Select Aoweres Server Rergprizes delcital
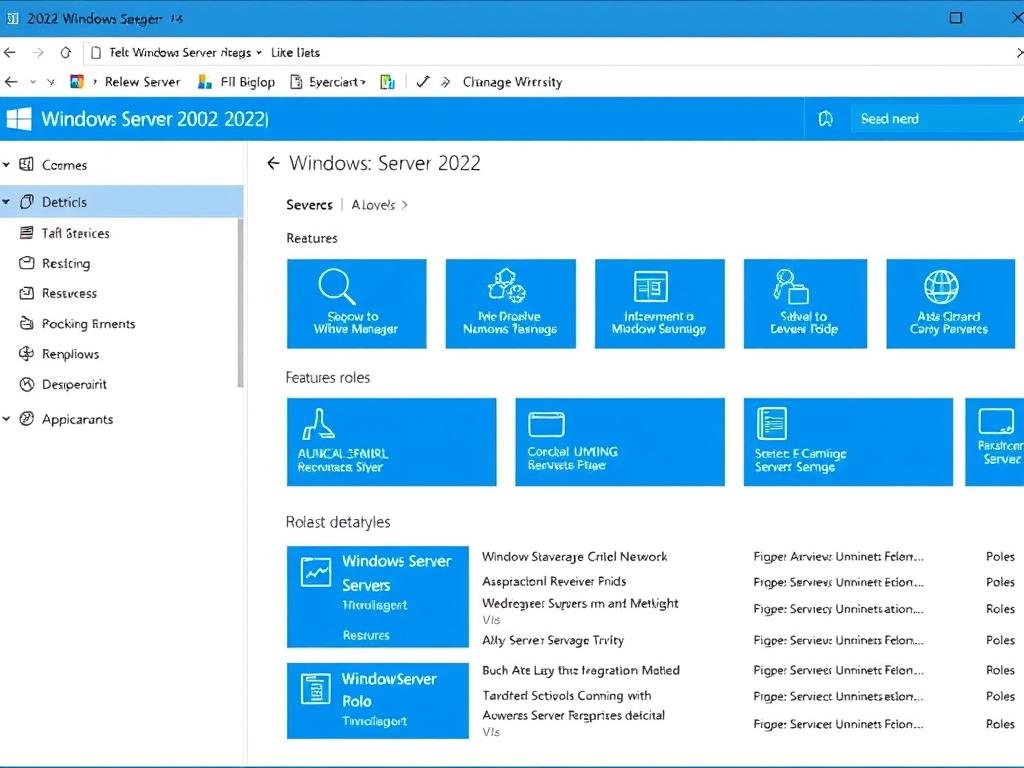Viewport: 1024px width, 768px height. point(573,715)
